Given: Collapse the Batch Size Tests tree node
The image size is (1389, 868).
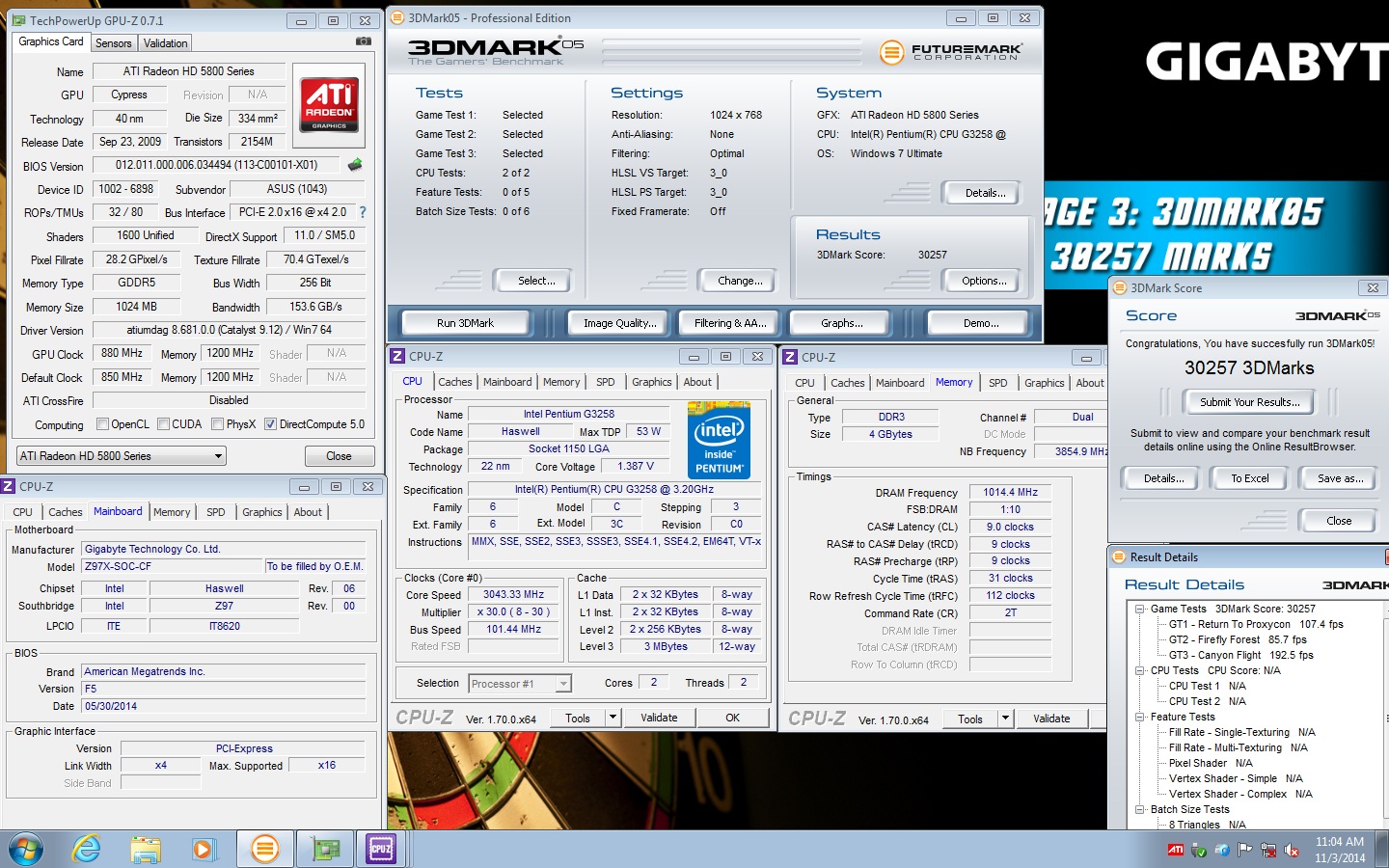Looking at the screenshot, I should [1139, 809].
